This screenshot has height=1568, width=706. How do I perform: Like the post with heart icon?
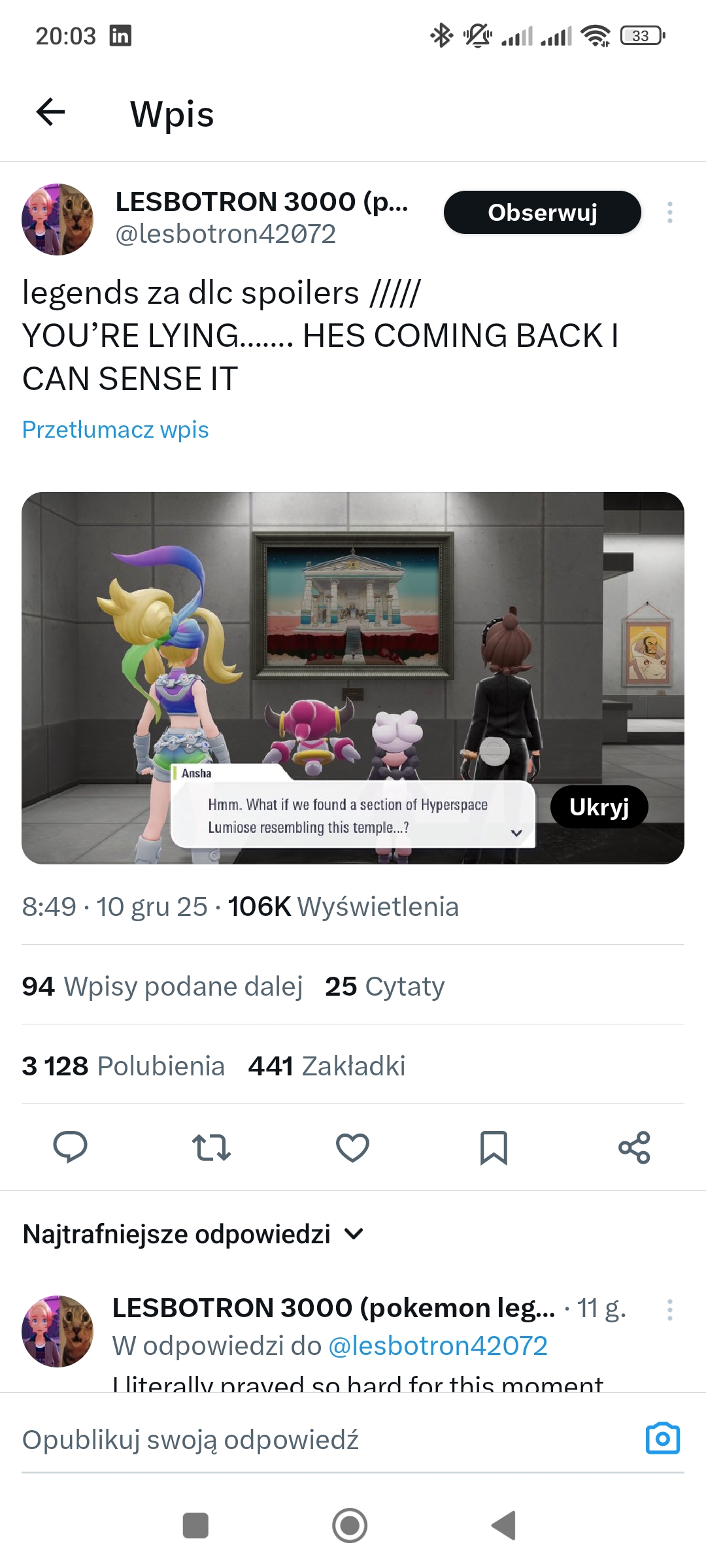pyautogui.click(x=352, y=1147)
